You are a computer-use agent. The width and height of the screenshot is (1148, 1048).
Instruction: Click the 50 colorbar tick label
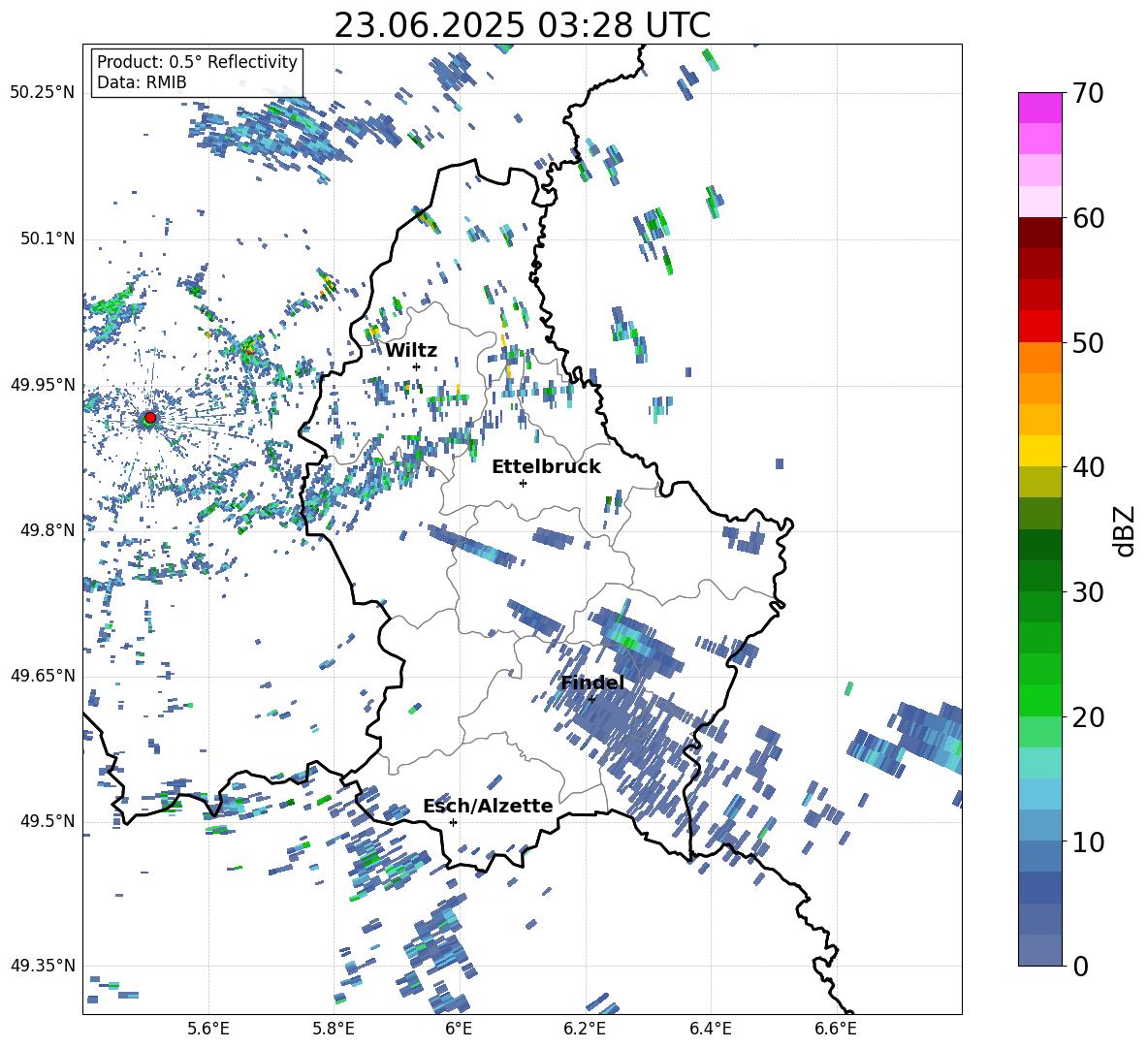(x=1088, y=342)
